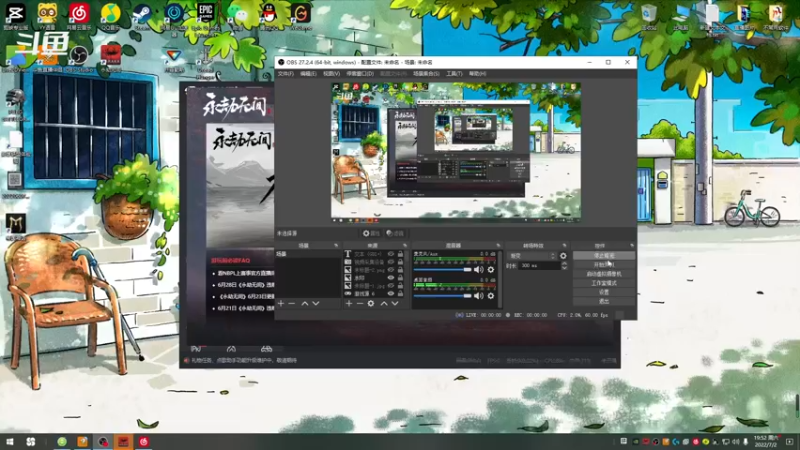Move scene down with the down arrow

pyautogui.click(x=316, y=304)
